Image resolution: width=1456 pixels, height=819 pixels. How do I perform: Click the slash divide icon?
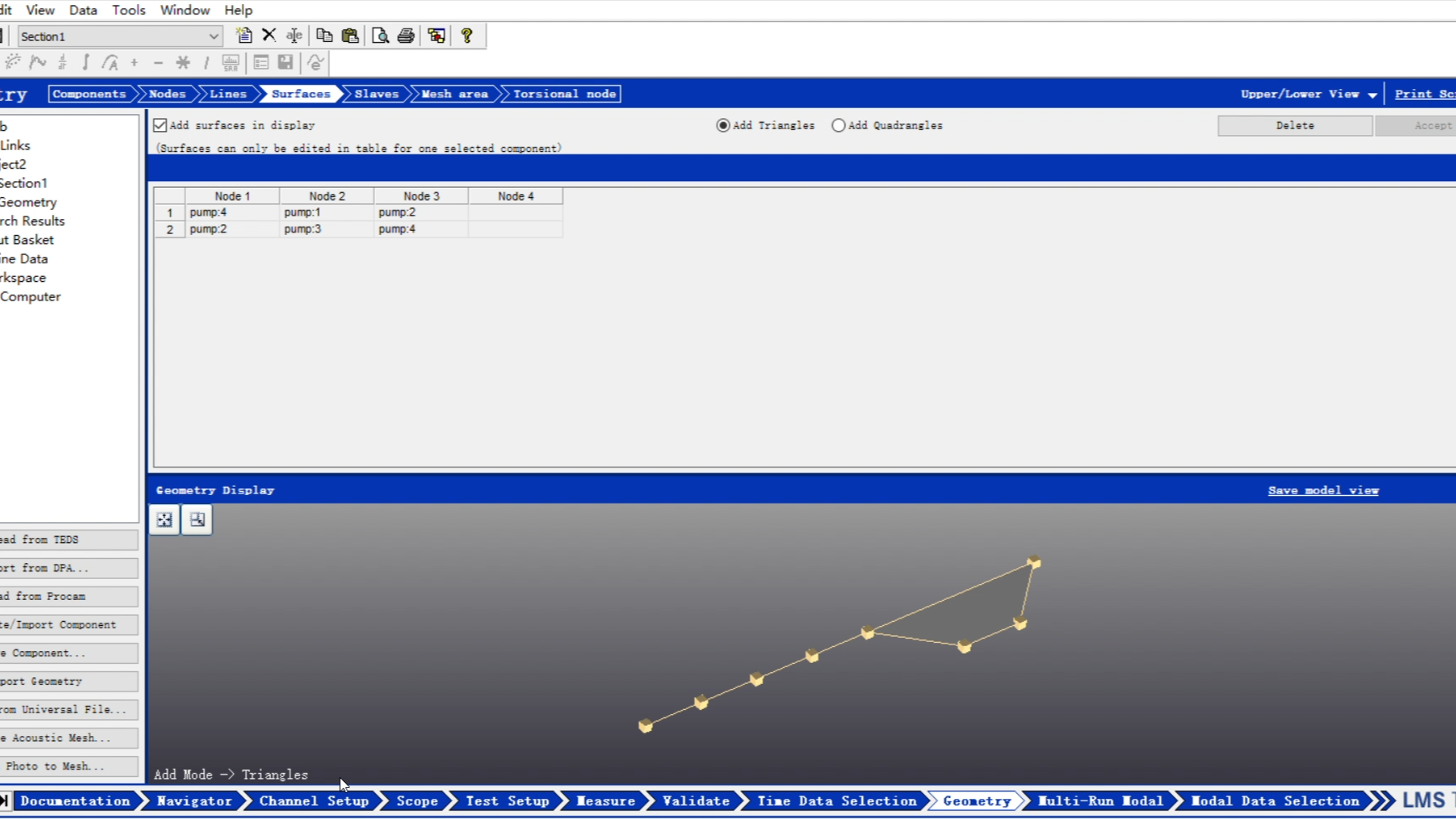coord(206,62)
